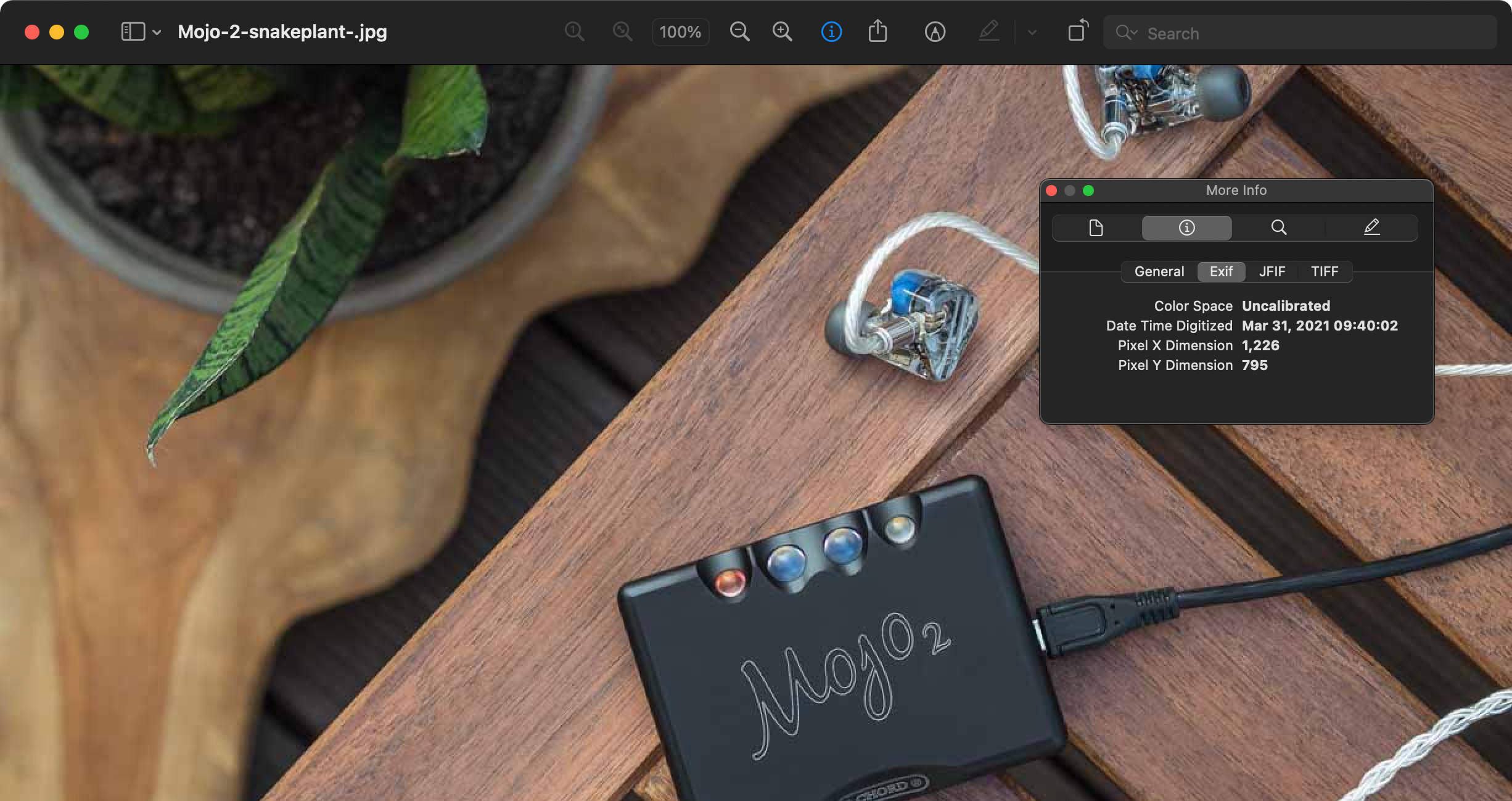Click into the Search field
This screenshot has height=801, width=1512.
tap(1300, 33)
